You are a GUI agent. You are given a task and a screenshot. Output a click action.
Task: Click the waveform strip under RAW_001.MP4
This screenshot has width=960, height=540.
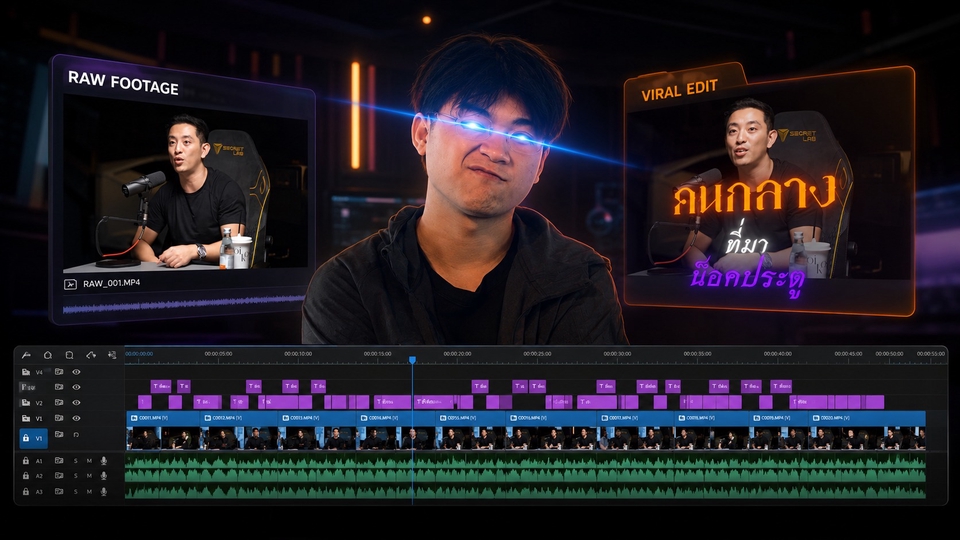(184, 304)
